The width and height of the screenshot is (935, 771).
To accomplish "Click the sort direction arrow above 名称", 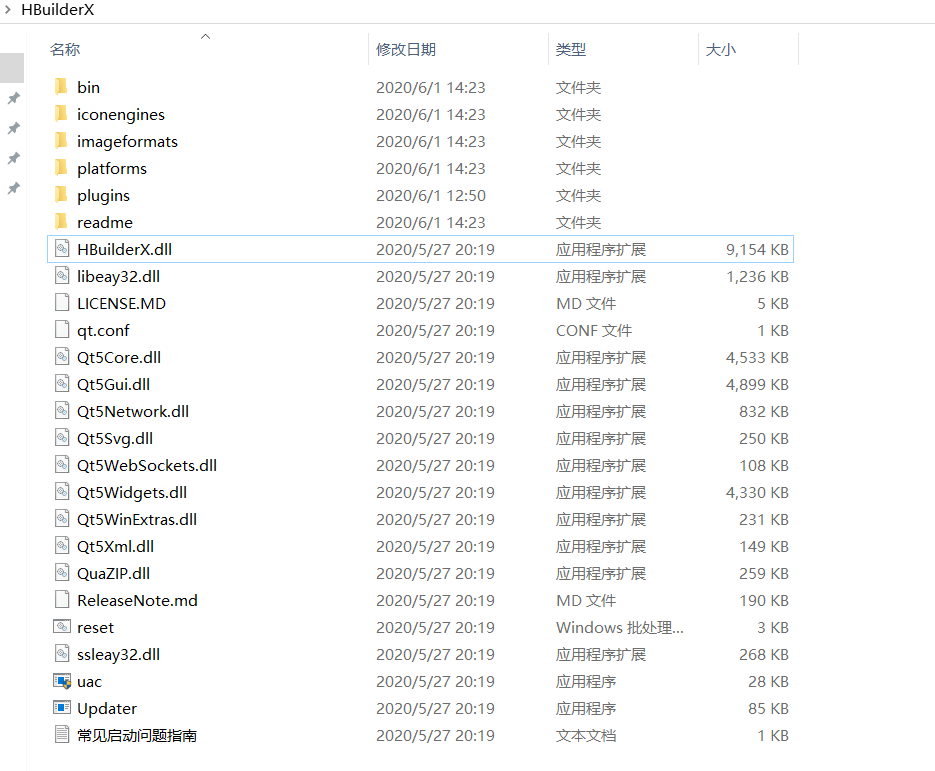I will (206, 36).
